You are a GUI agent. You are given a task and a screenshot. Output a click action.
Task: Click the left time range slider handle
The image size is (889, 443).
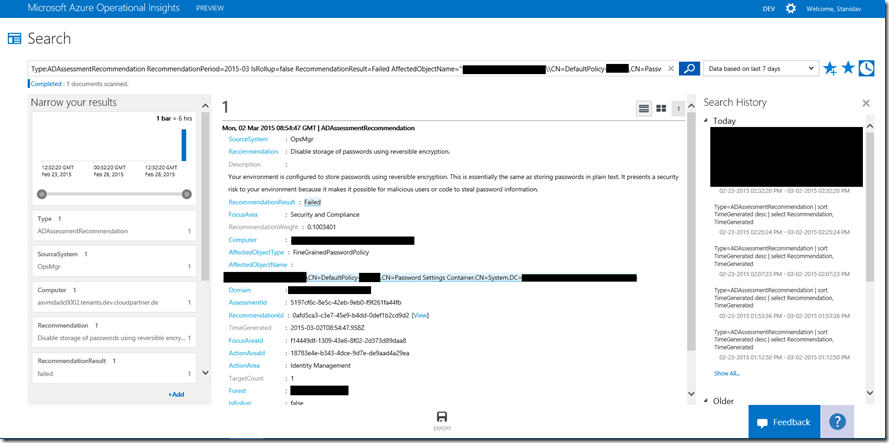click(42, 193)
